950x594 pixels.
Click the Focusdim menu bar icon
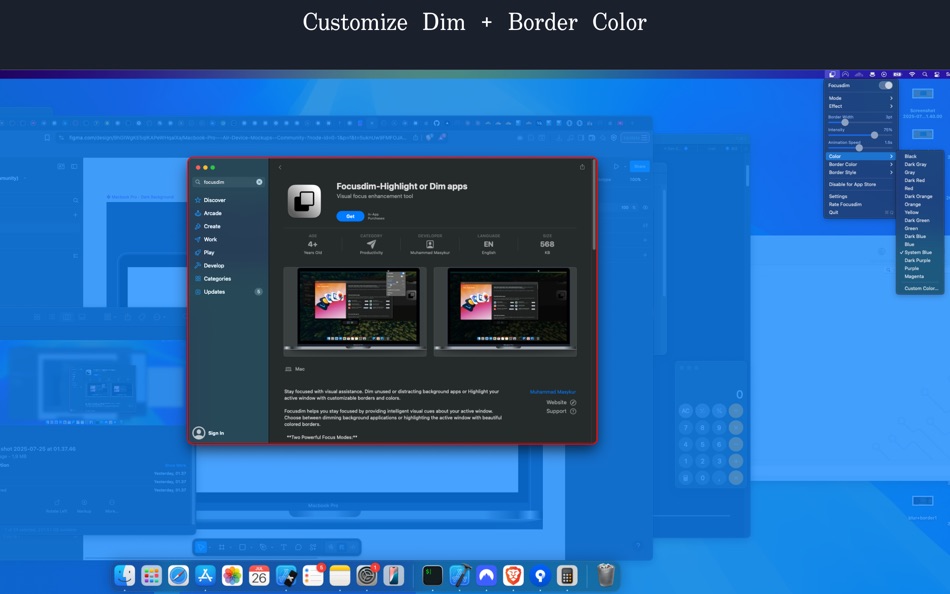(832, 75)
